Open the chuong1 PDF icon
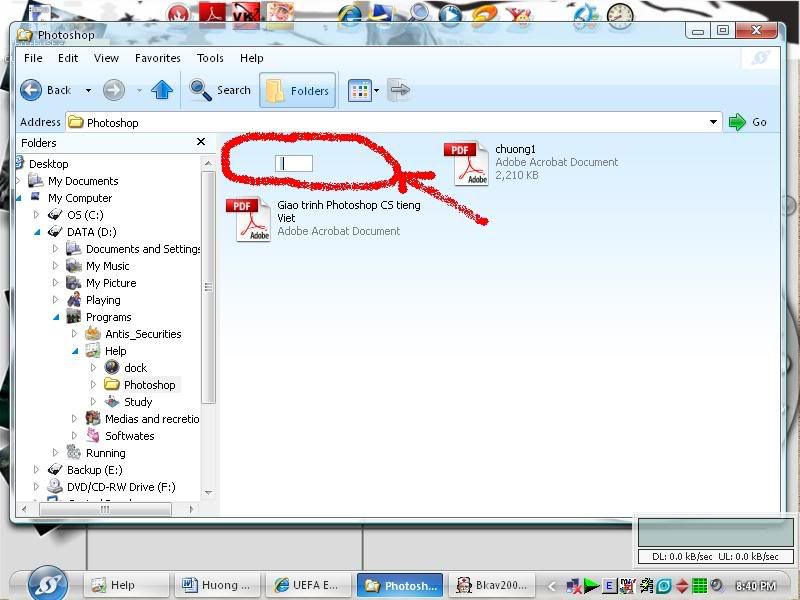The height and width of the screenshot is (600, 800). point(466,163)
